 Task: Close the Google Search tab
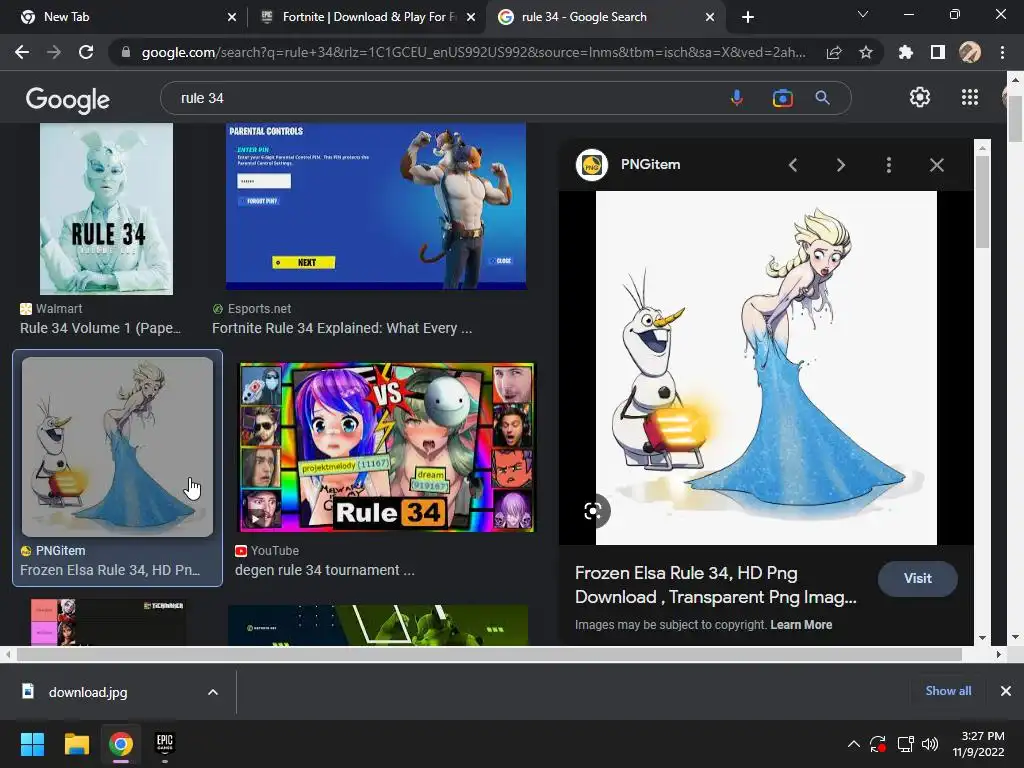pyautogui.click(x=710, y=17)
